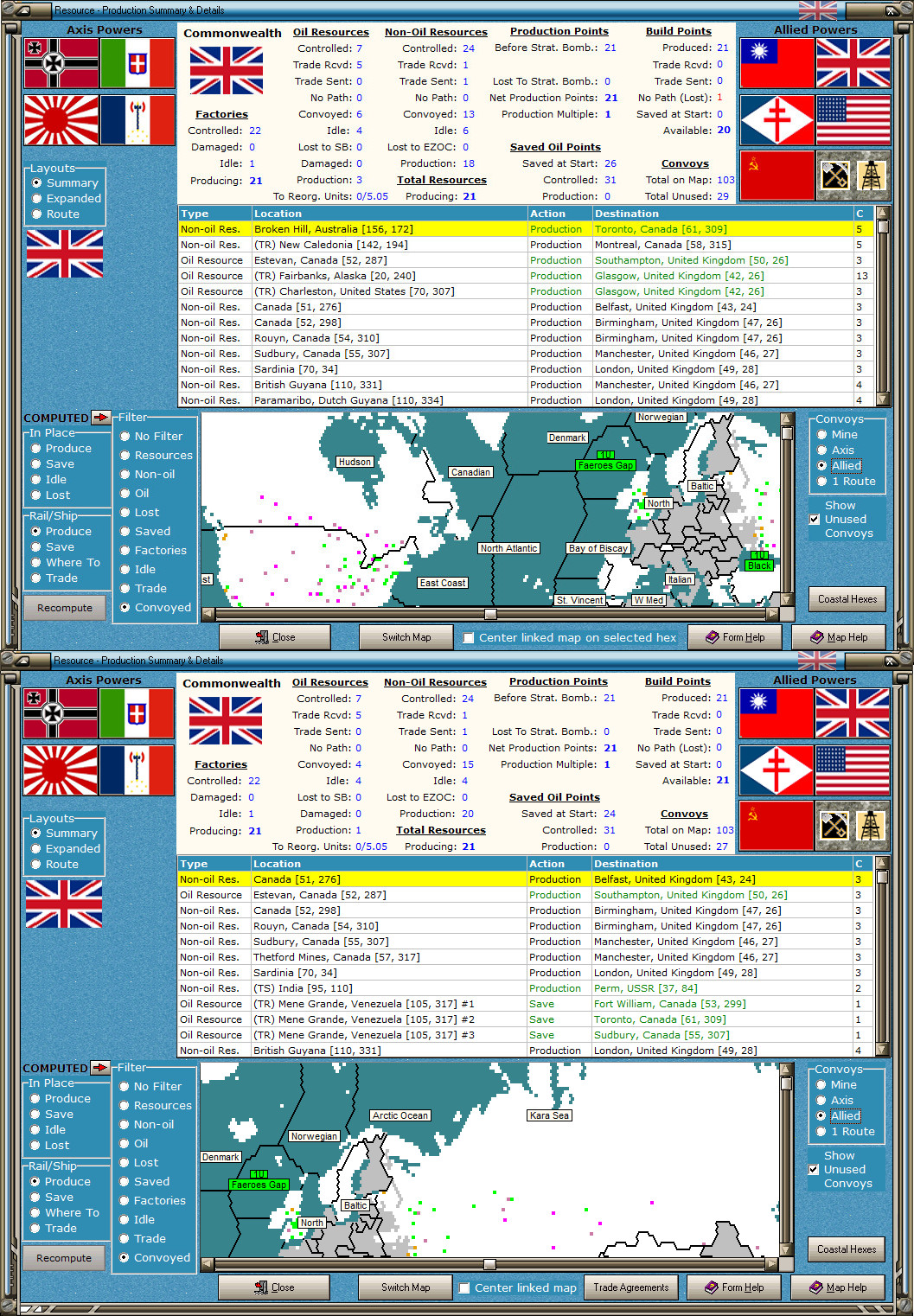The image size is (914, 1316).
Task: Click the pickaxe resource icon in lower window
Action: (x=834, y=826)
